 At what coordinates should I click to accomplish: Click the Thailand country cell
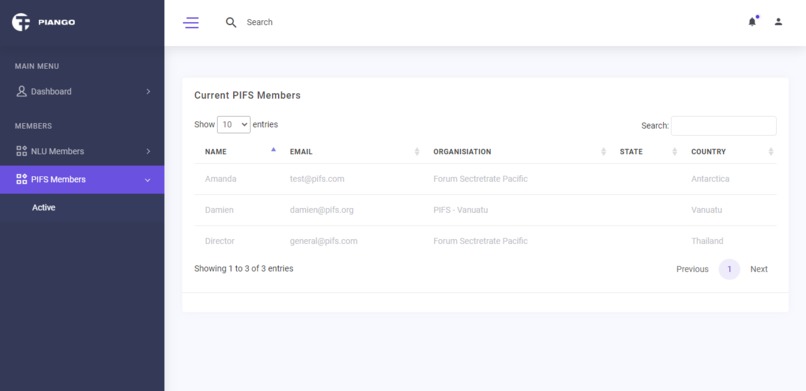click(x=707, y=241)
